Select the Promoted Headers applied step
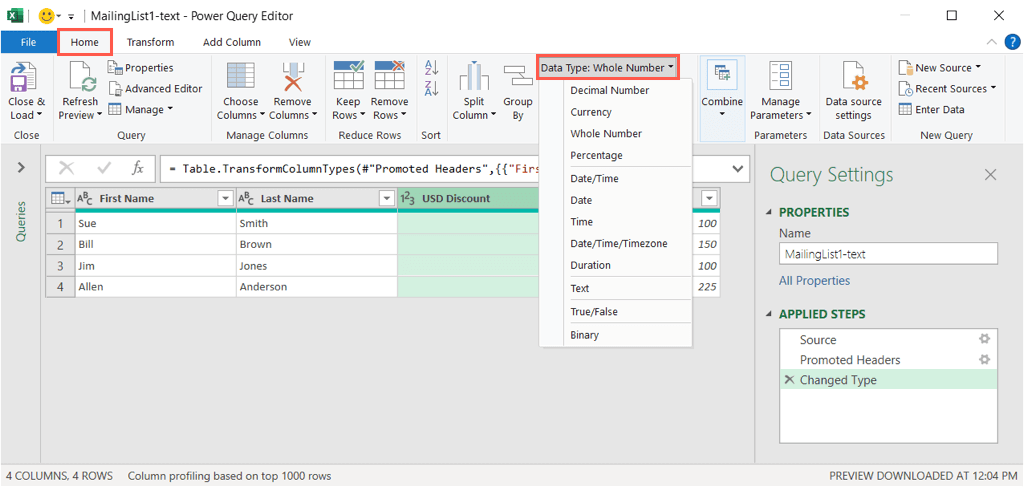 [888, 360]
